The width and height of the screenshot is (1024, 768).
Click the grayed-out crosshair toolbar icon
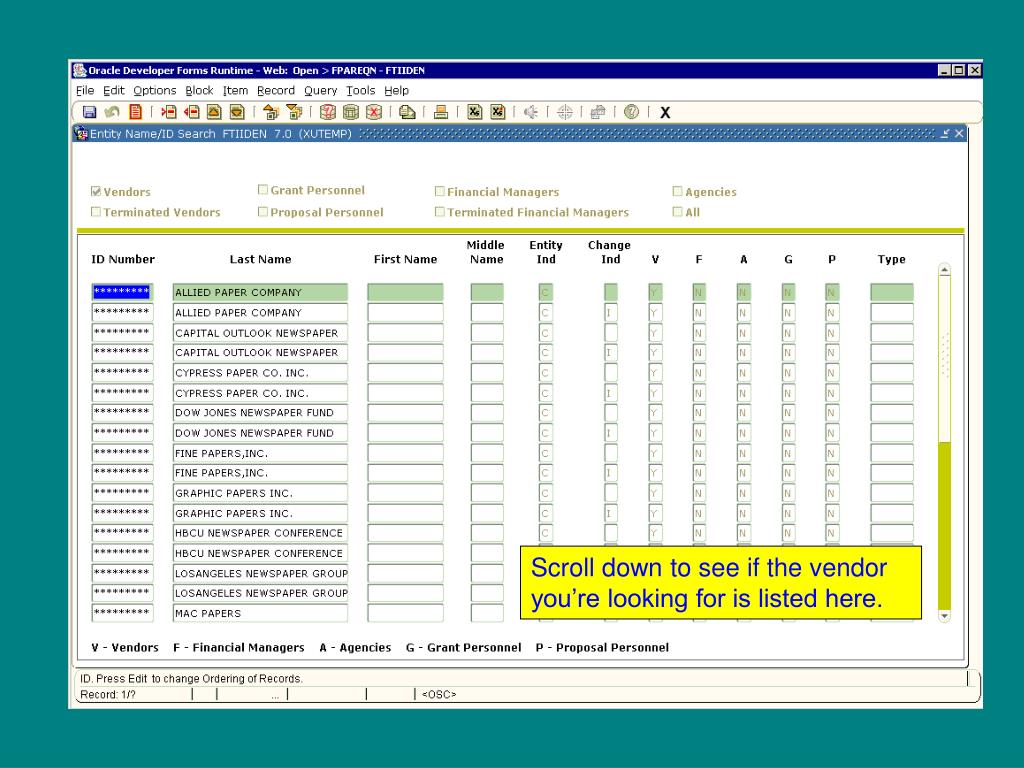[x=565, y=112]
